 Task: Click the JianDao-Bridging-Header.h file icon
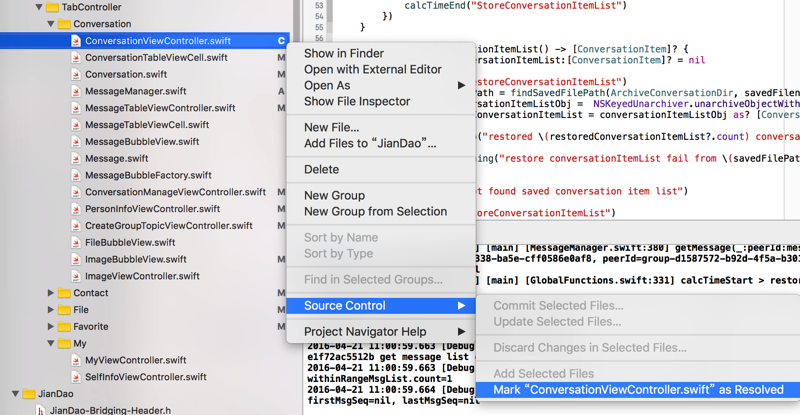(40, 410)
